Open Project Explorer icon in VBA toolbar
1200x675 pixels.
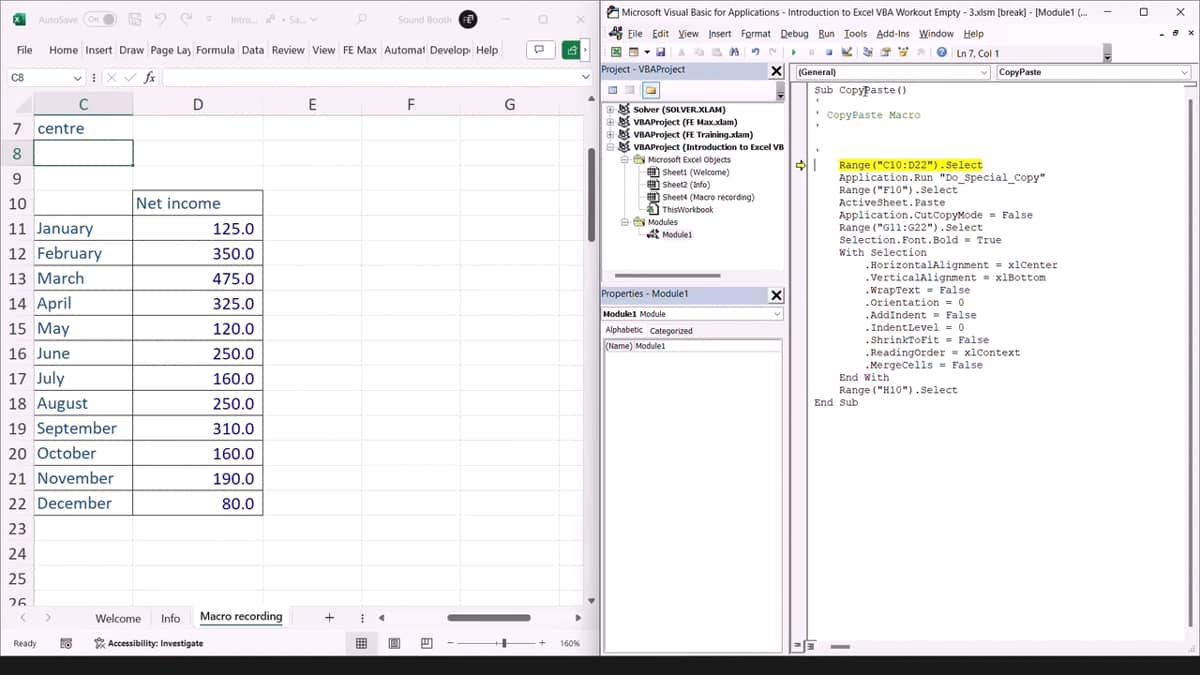(x=866, y=53)
